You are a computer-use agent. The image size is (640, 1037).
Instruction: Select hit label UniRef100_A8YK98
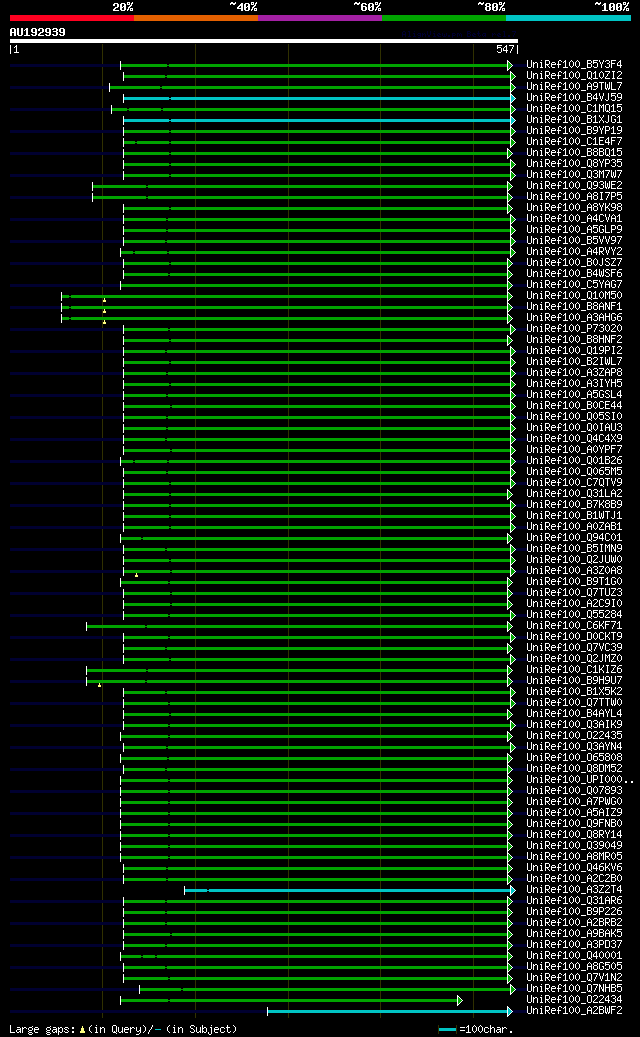pyautogui.click(x=574, y=208)
